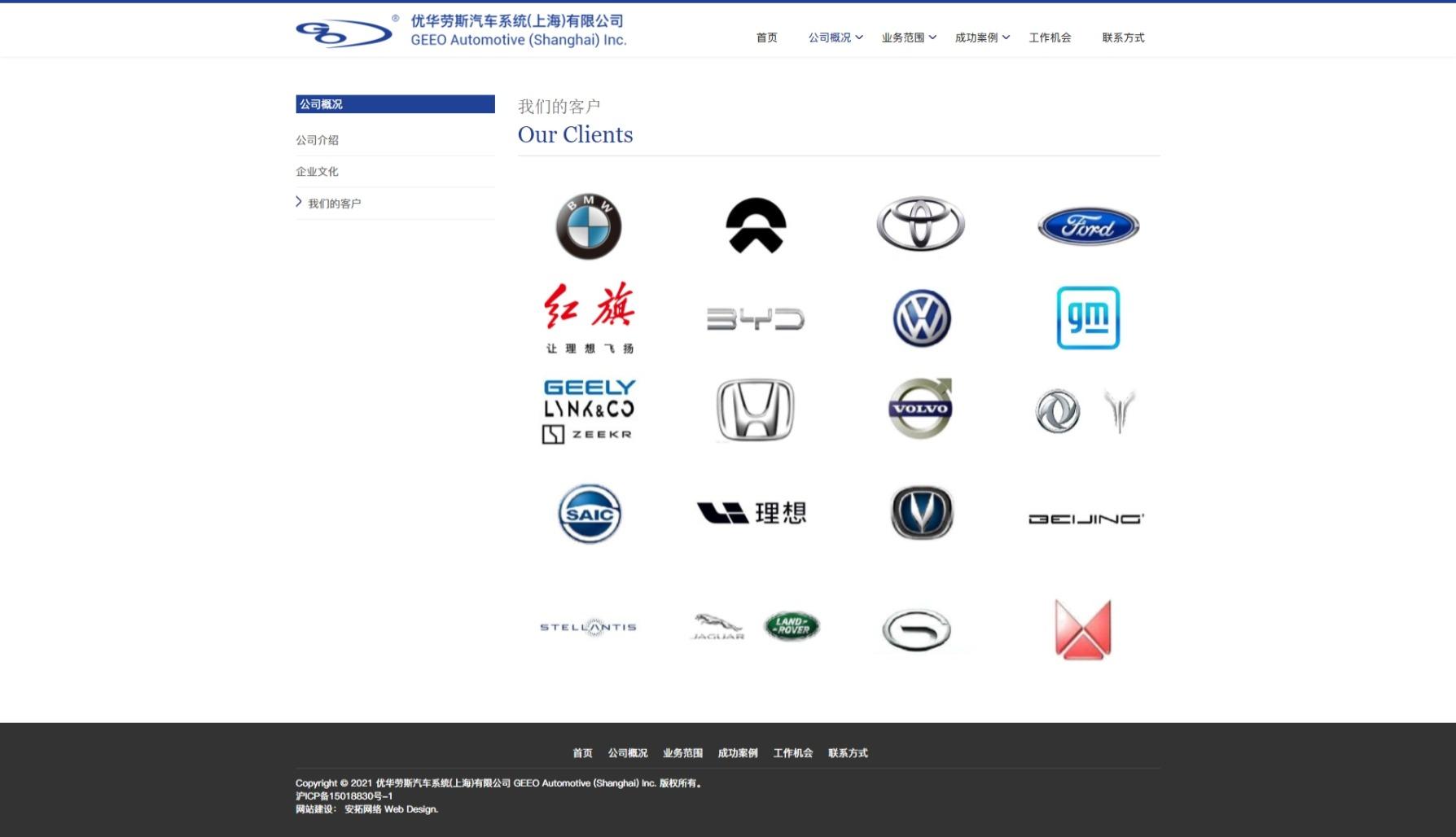Click footer link 首页

click(582, 753)
